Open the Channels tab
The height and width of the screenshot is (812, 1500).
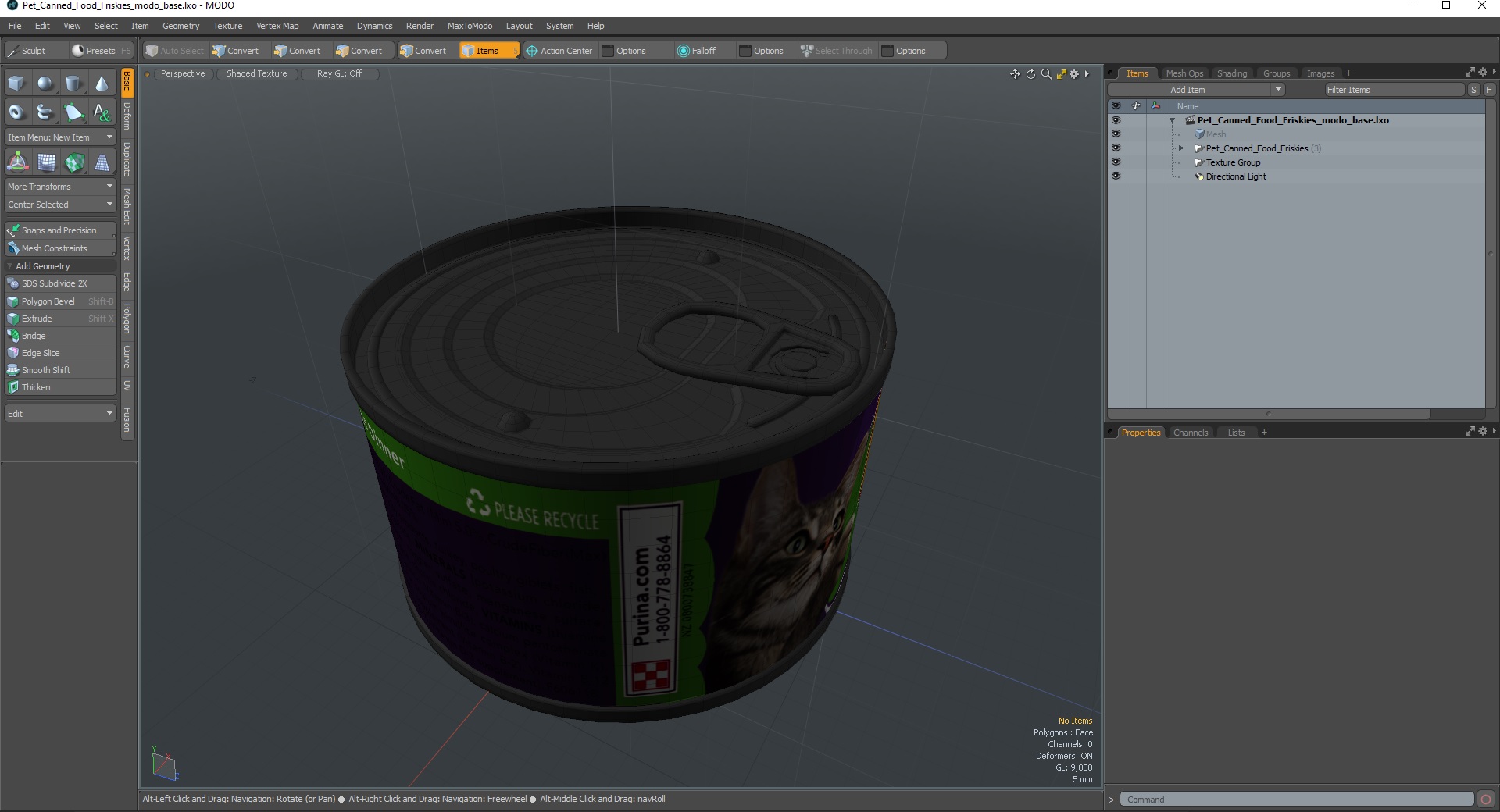[1191, 433]
